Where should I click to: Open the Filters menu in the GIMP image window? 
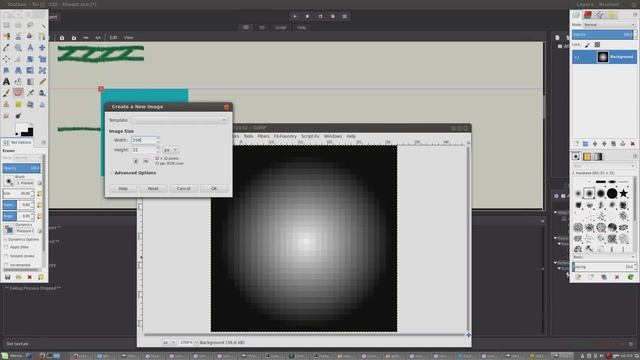263,136
